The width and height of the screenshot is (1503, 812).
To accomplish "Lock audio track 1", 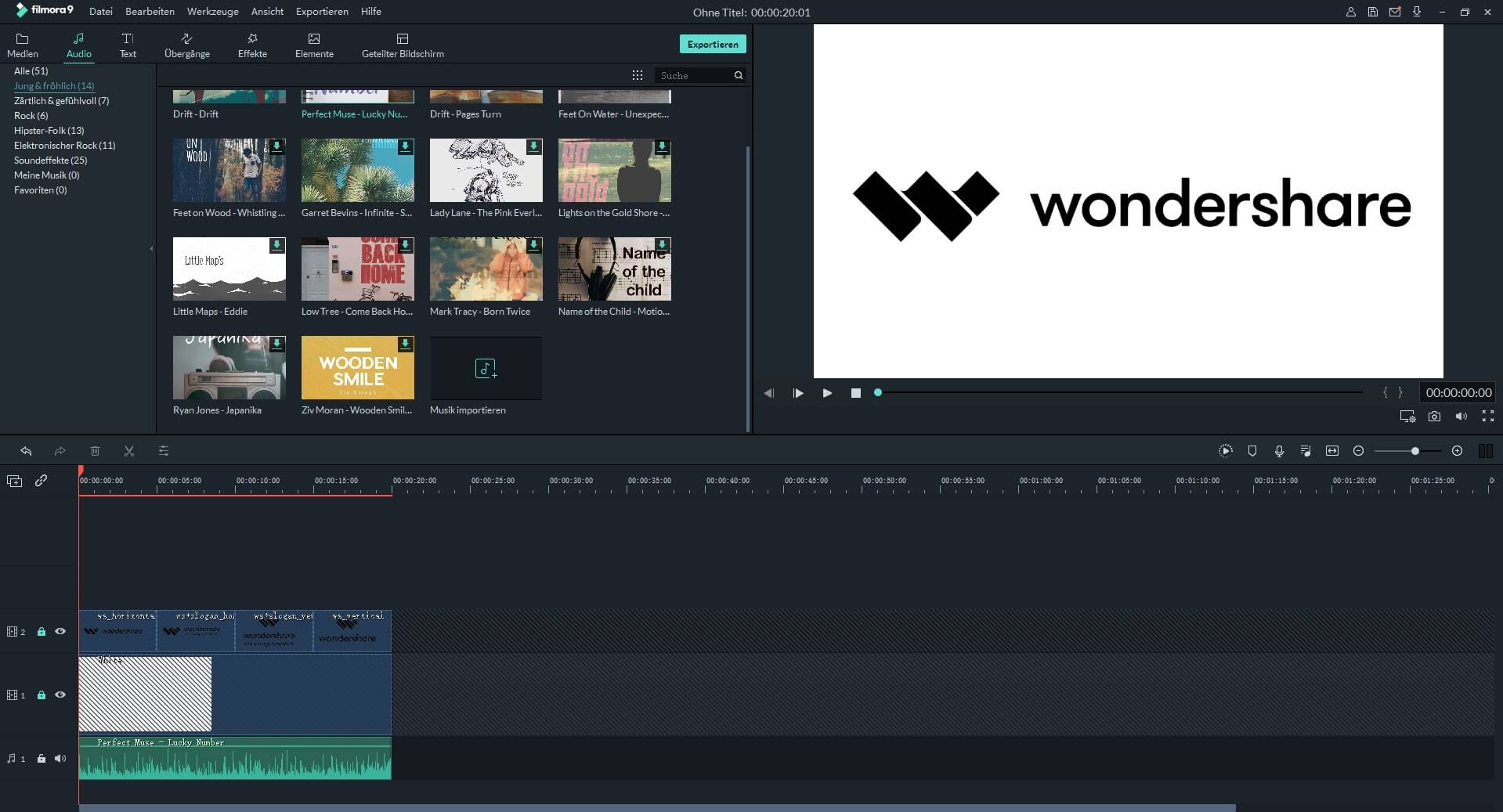I will tap(42, 758).
